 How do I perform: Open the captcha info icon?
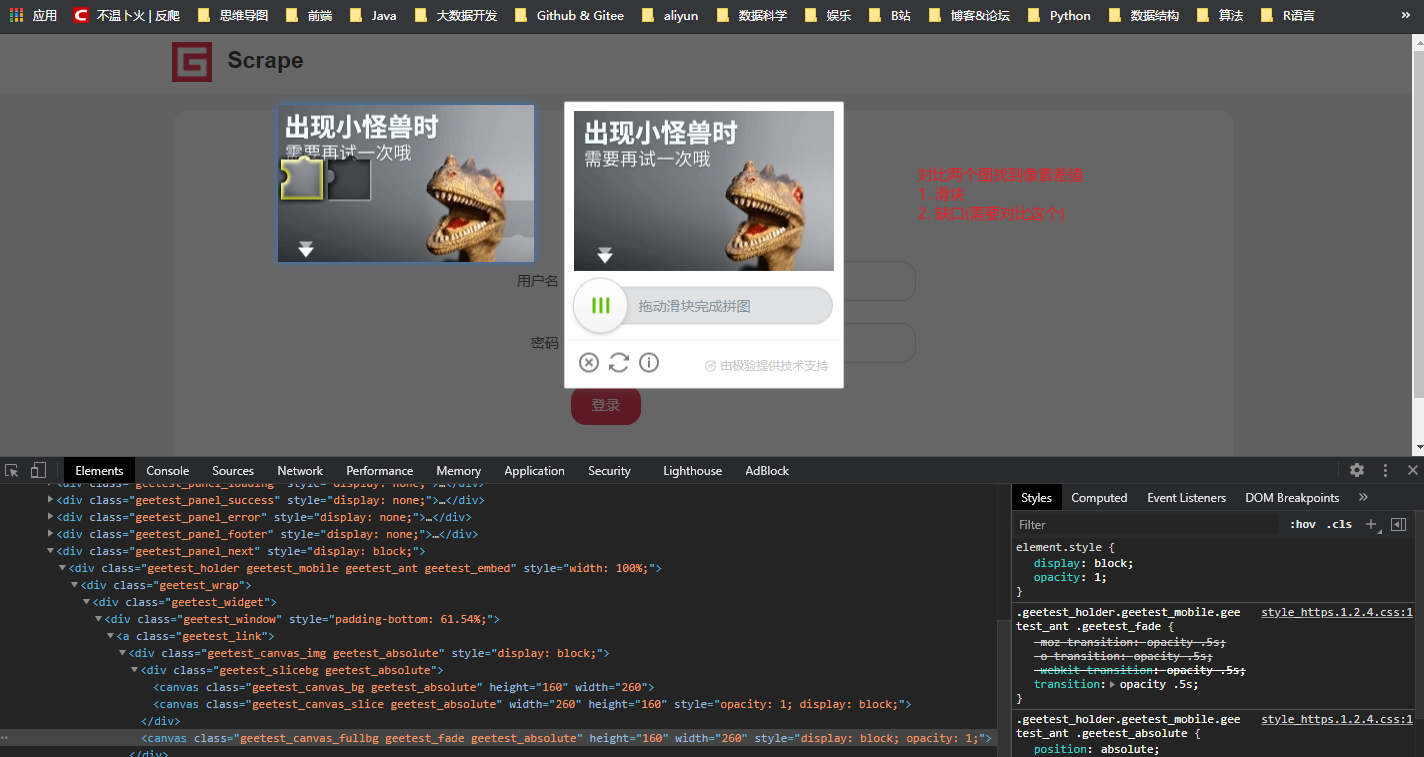coord(649,362)
